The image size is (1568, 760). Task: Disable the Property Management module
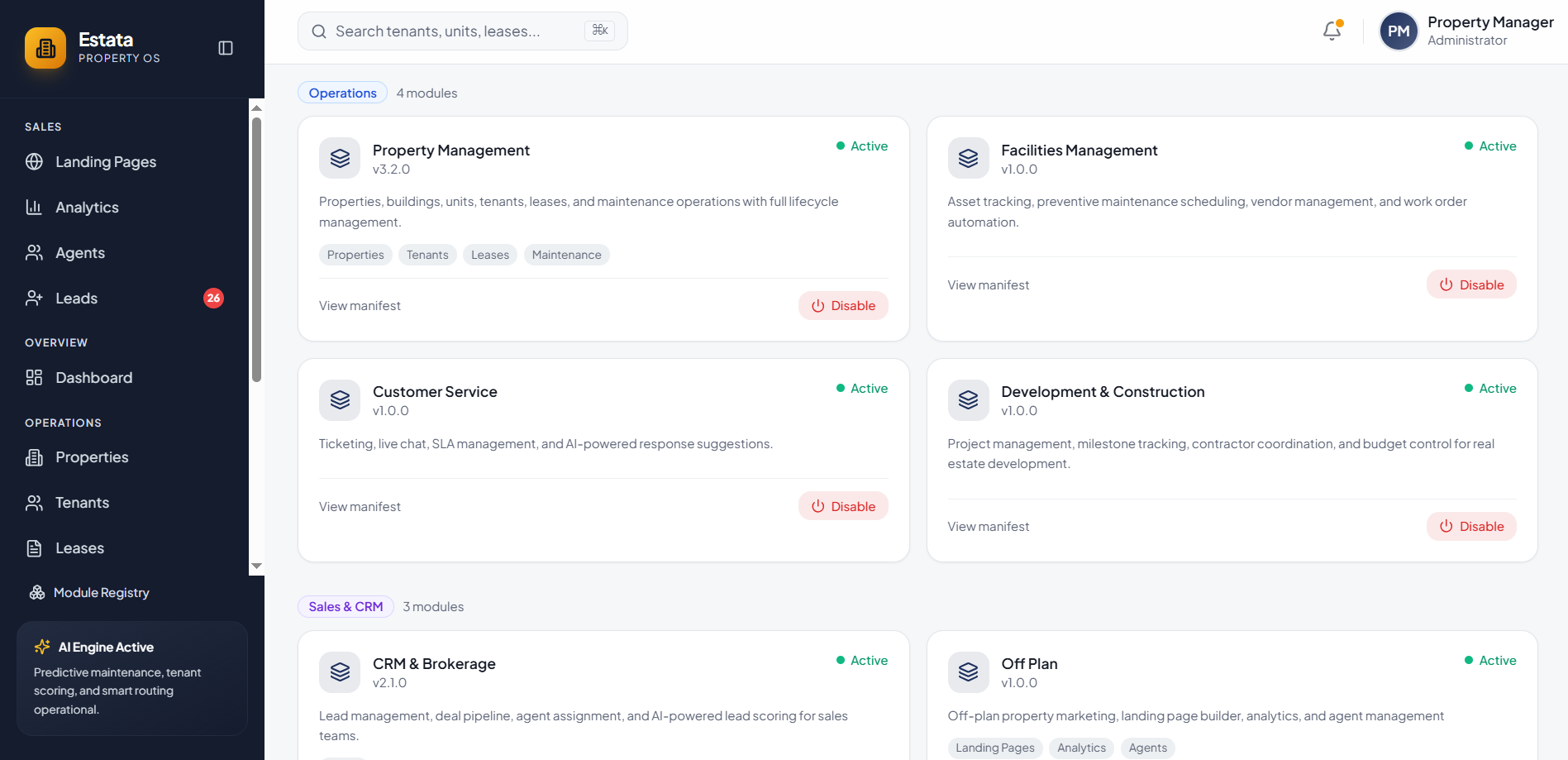click(843, 306)
